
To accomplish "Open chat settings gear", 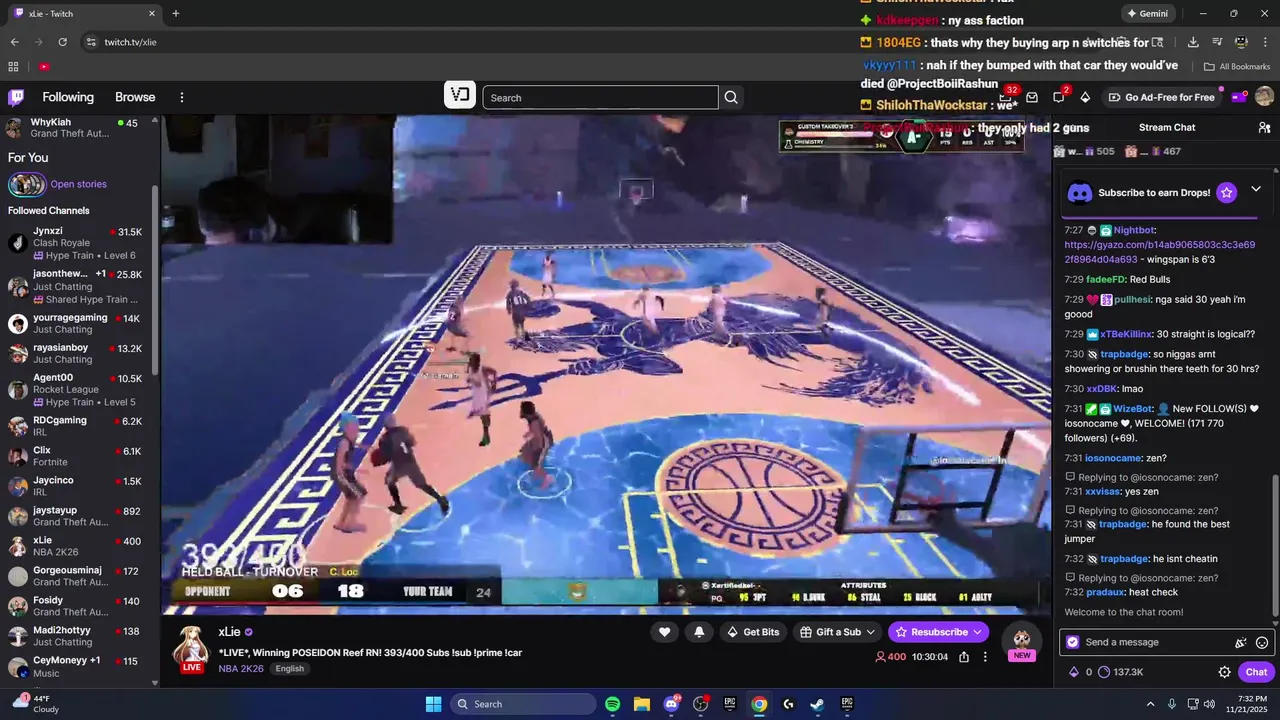I will (x=1224, y=672).
